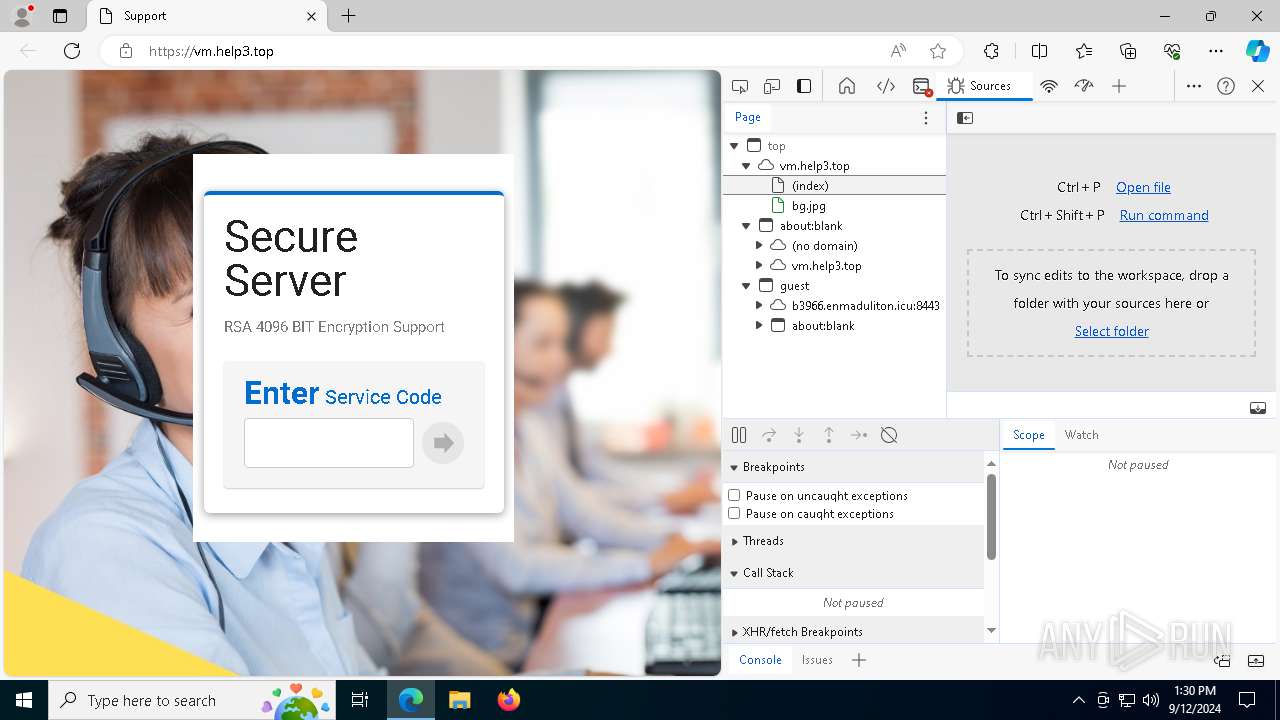Expand the (no domain) node
Viewport: 1280px width, 720px height.
click(x=759, y=246)
